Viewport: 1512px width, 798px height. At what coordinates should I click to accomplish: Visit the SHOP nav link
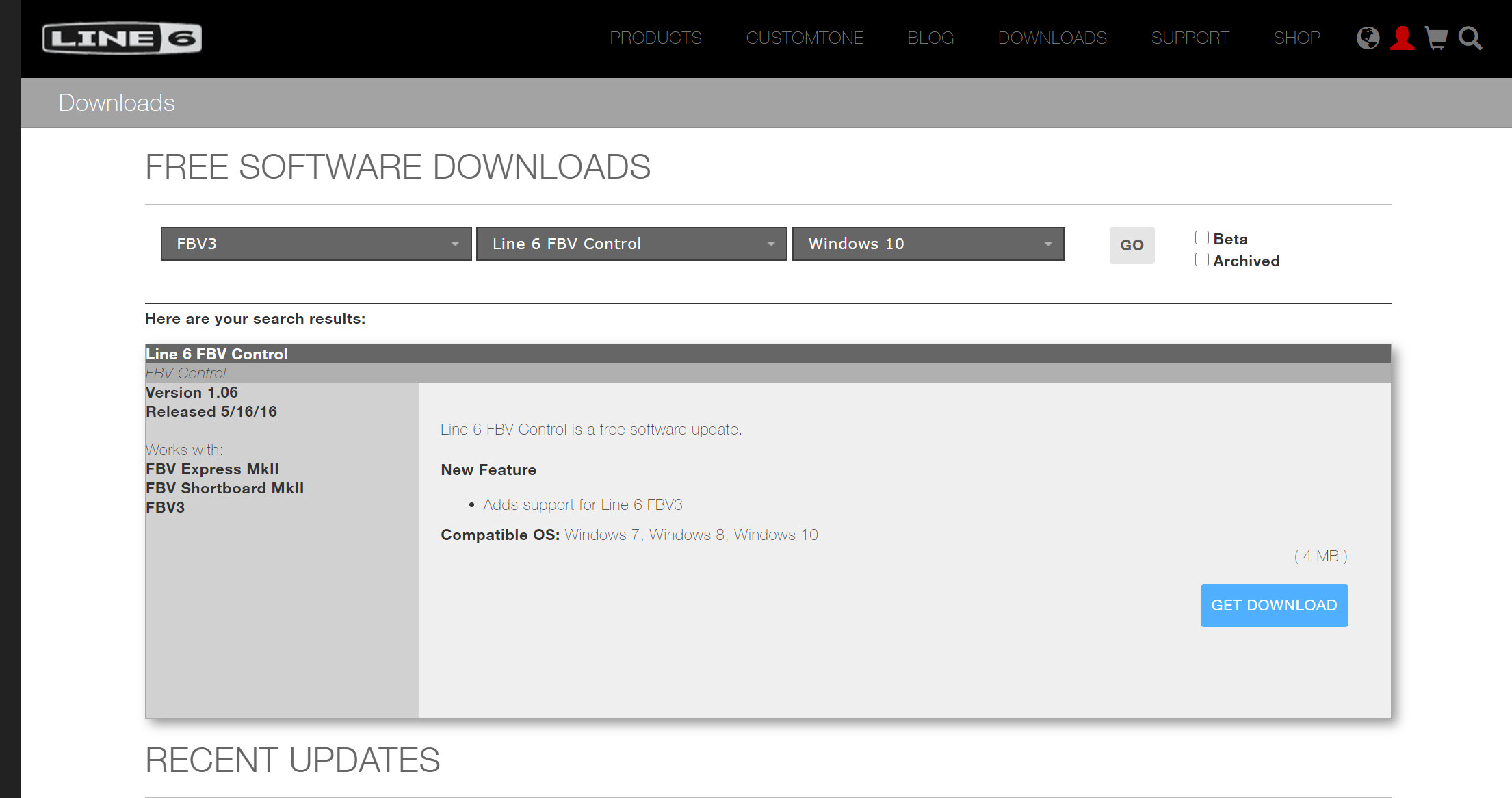point(1296,38)
